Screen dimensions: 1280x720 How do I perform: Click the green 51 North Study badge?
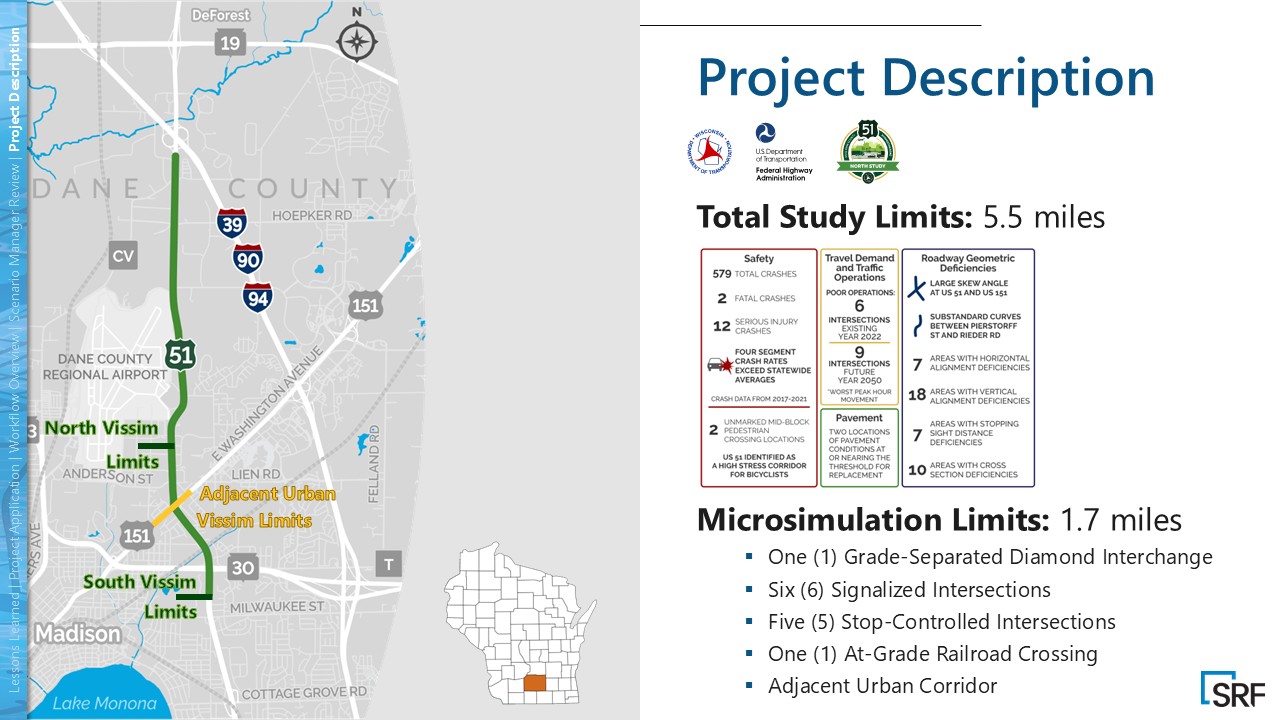867,151
